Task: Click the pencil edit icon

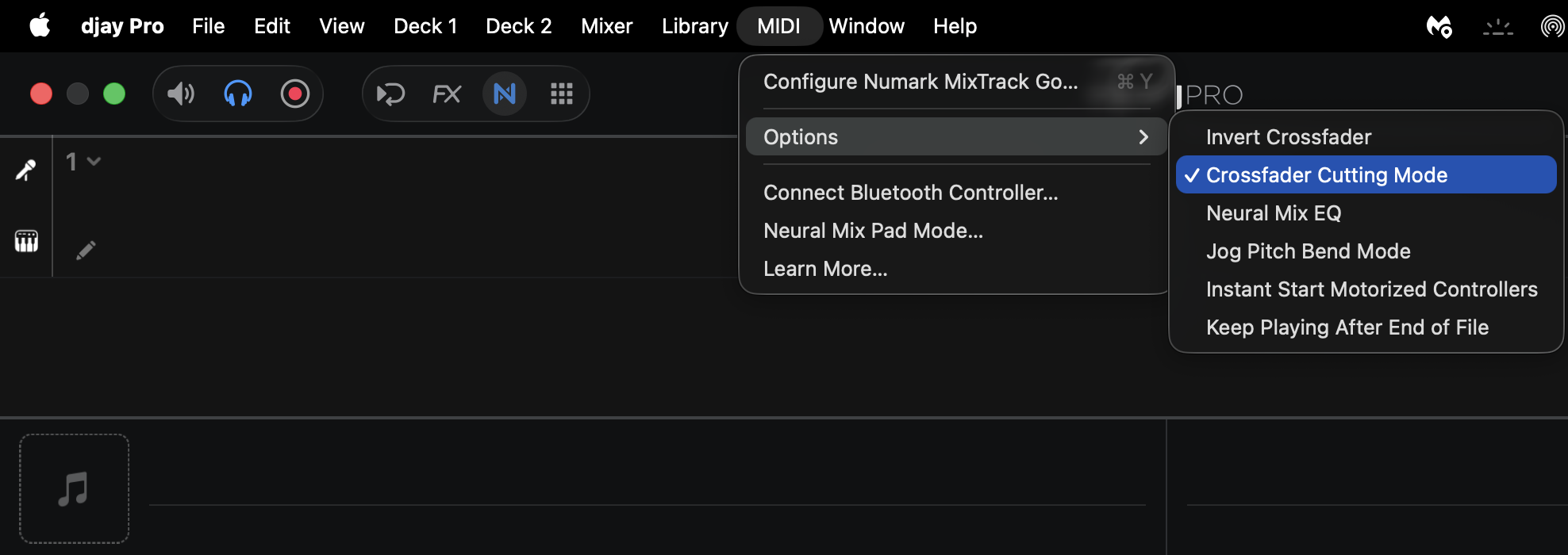Action: [x=86, y=251]
